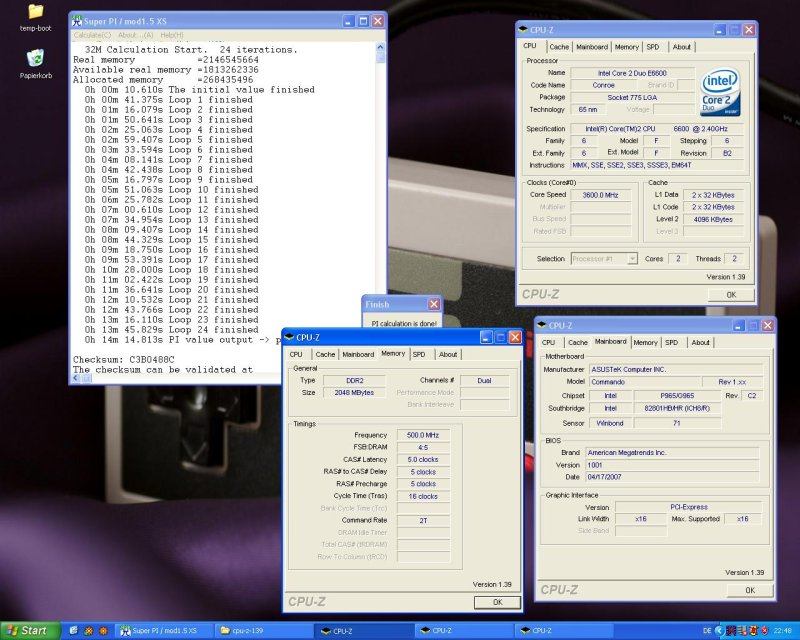Click the Manufacturer field ASUSTeK Computer INC.
Viewport: 800px width, 640px height.
click(x=676, y=369)
